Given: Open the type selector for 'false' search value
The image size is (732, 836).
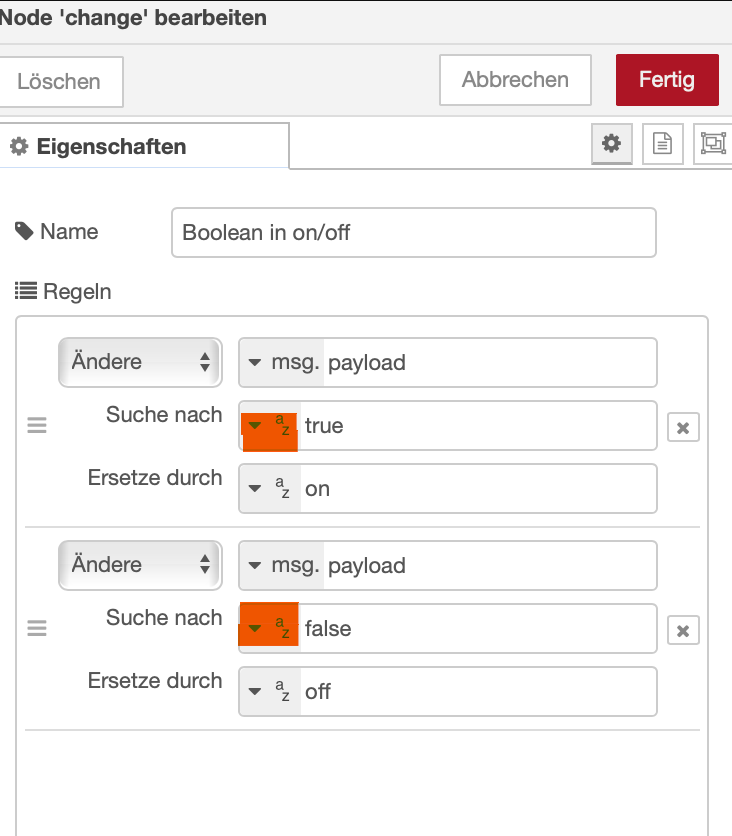Looking at the screenshot, I should pyautogui.click(x=270, y=629).
